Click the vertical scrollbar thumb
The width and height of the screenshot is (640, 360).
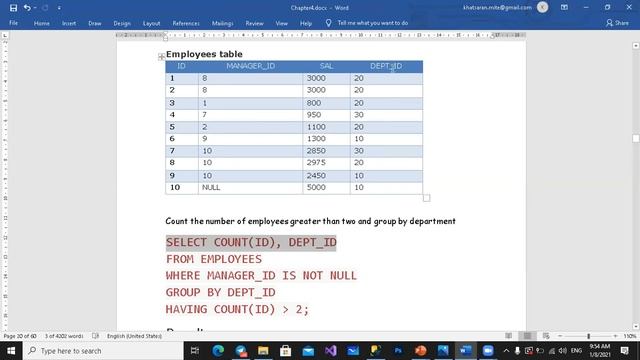[x=636, y=139]
